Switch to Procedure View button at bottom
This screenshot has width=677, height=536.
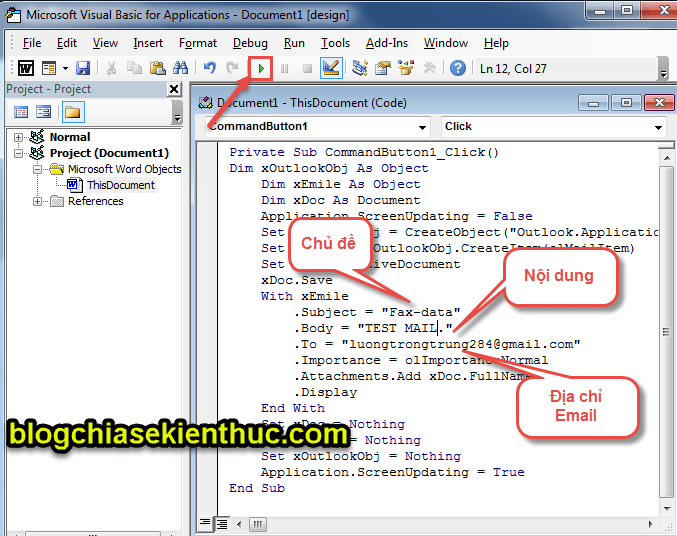pos(205,524)
